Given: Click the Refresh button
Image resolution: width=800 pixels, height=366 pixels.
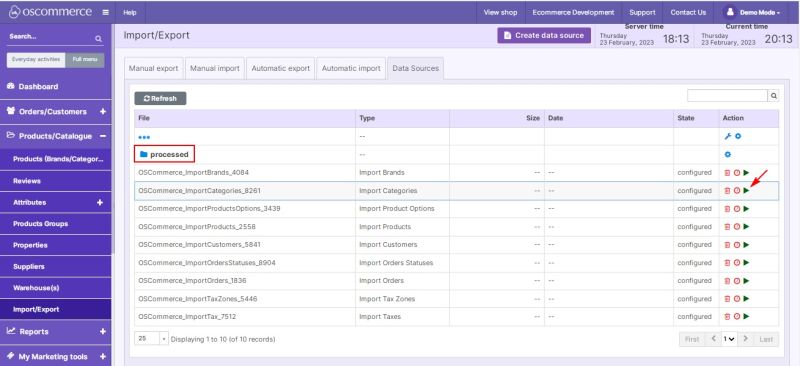Looking at the screenshot, I should click(160, 99).
